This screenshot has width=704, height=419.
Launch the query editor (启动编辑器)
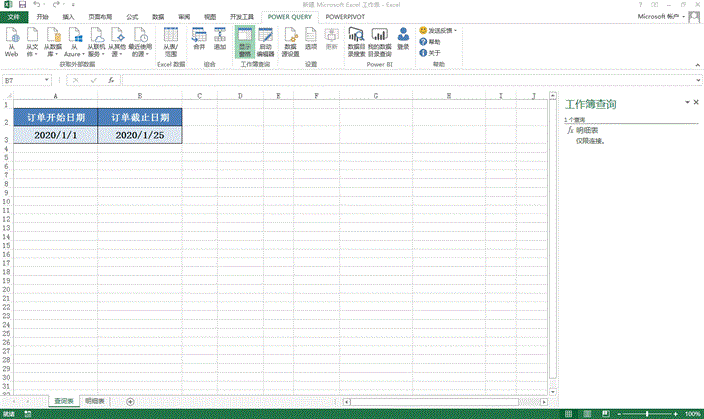pyautogui.click(x=265, y=41)
